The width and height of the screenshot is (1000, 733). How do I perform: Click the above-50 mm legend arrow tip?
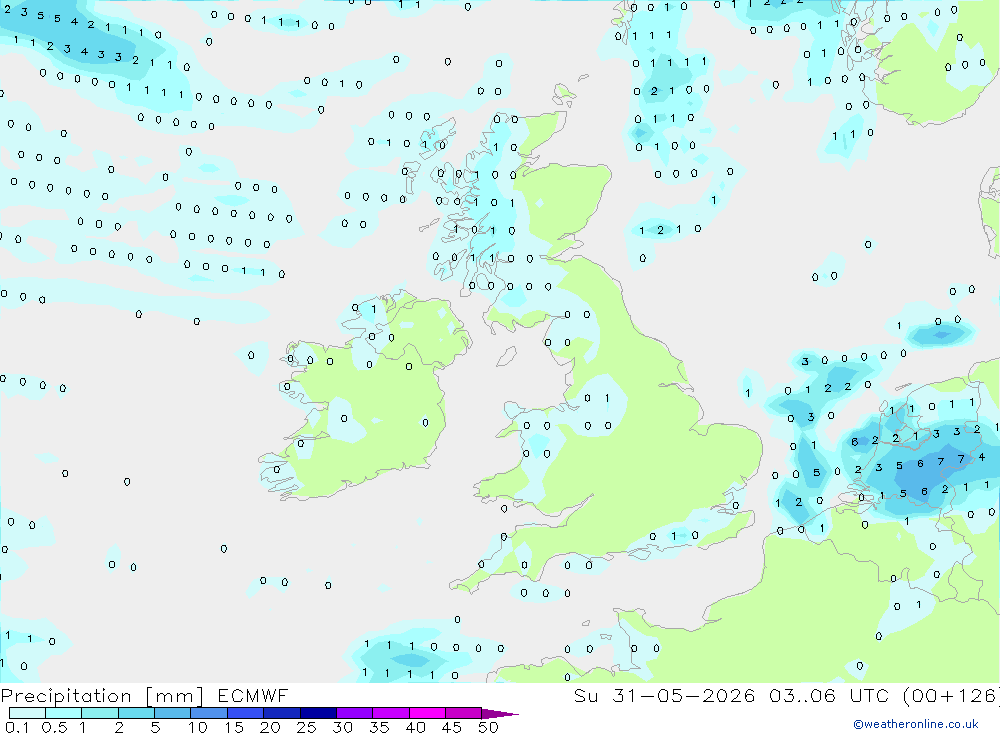(x=501, y=714)
